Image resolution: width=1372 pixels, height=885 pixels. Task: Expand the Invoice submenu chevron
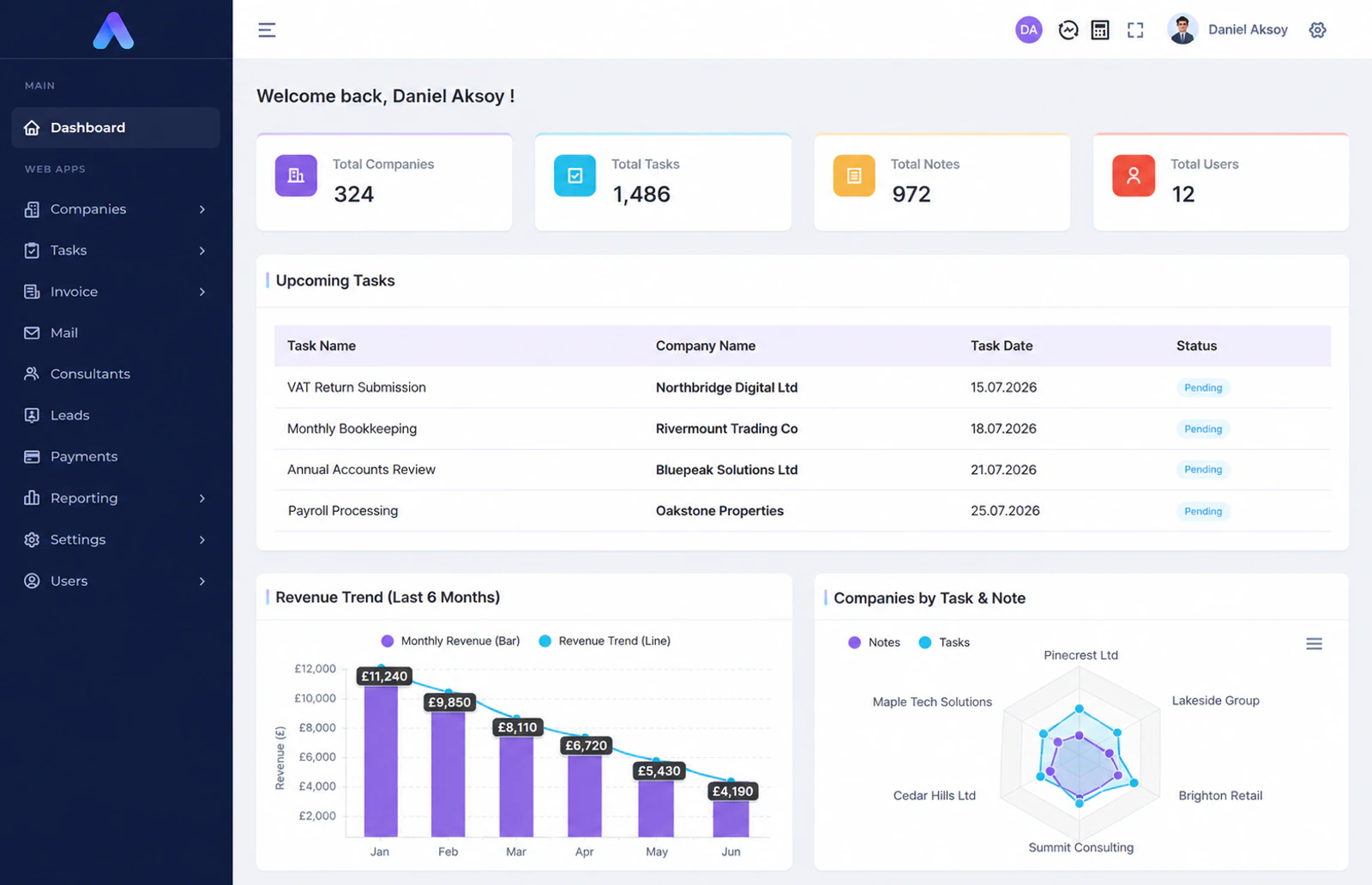[x=202, y=292]
